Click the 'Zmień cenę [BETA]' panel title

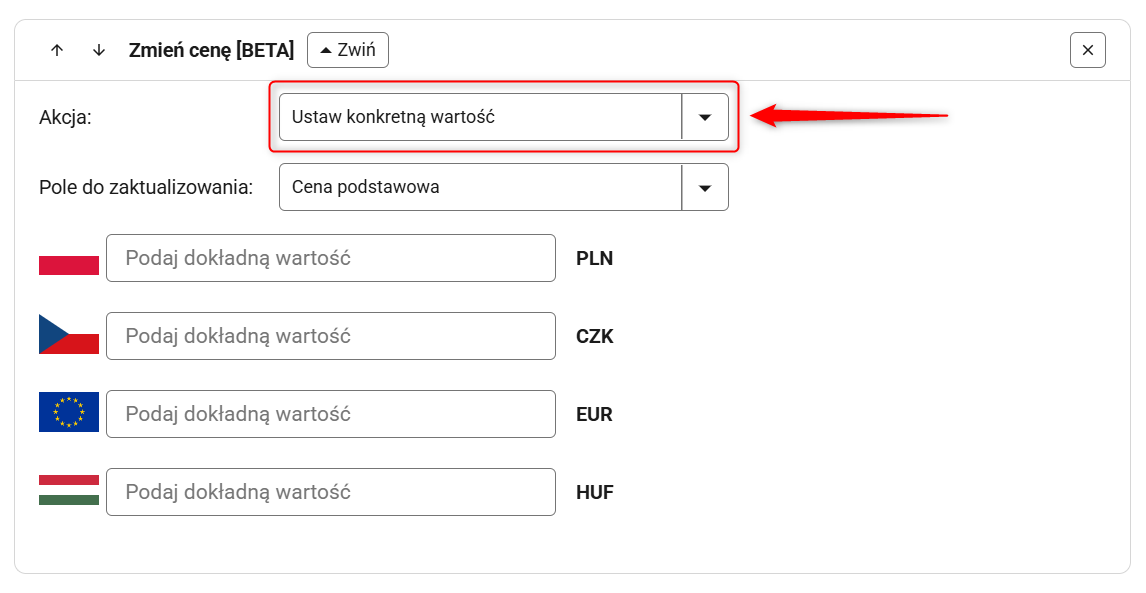coord(211,50)
